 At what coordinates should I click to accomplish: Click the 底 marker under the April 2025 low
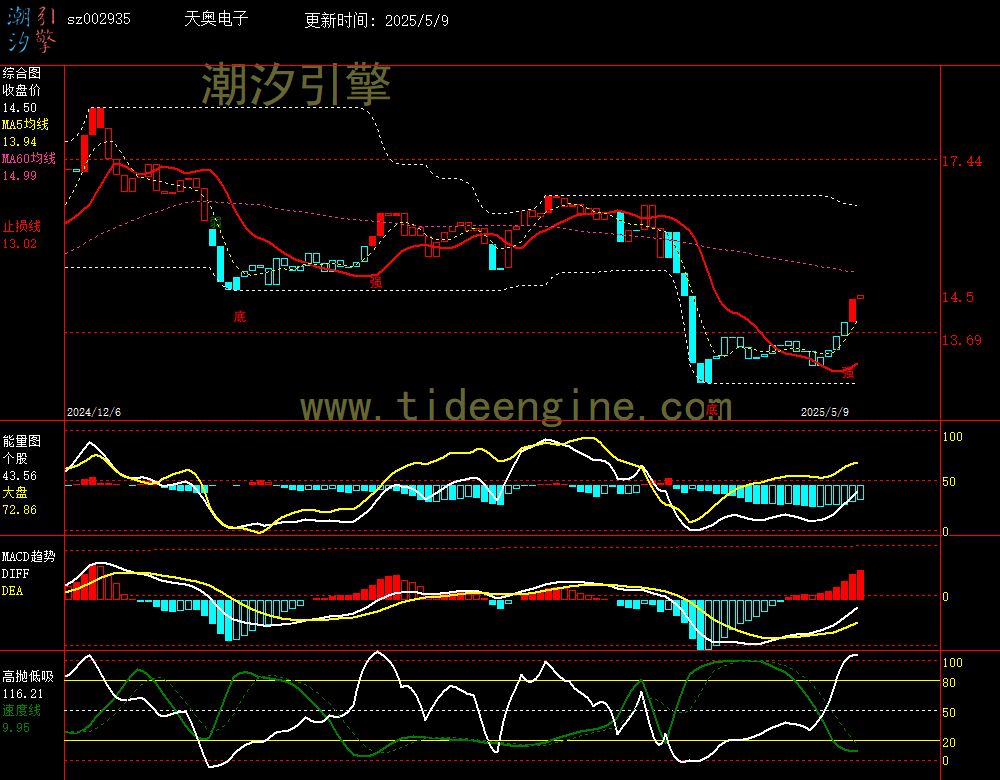pos(712,409)
